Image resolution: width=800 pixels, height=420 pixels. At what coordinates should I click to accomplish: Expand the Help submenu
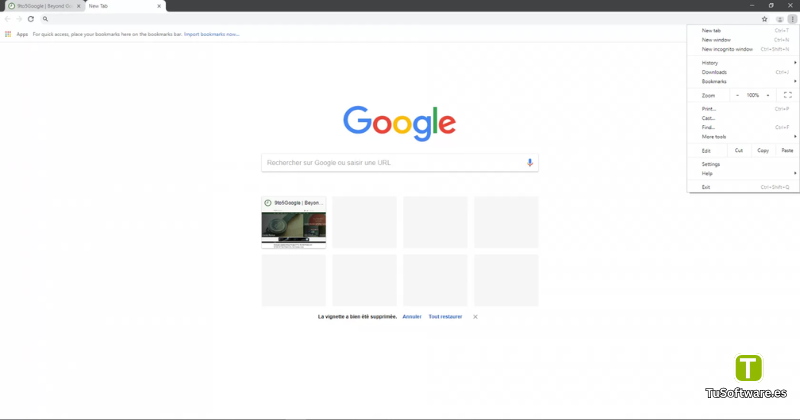coord(743,173)
